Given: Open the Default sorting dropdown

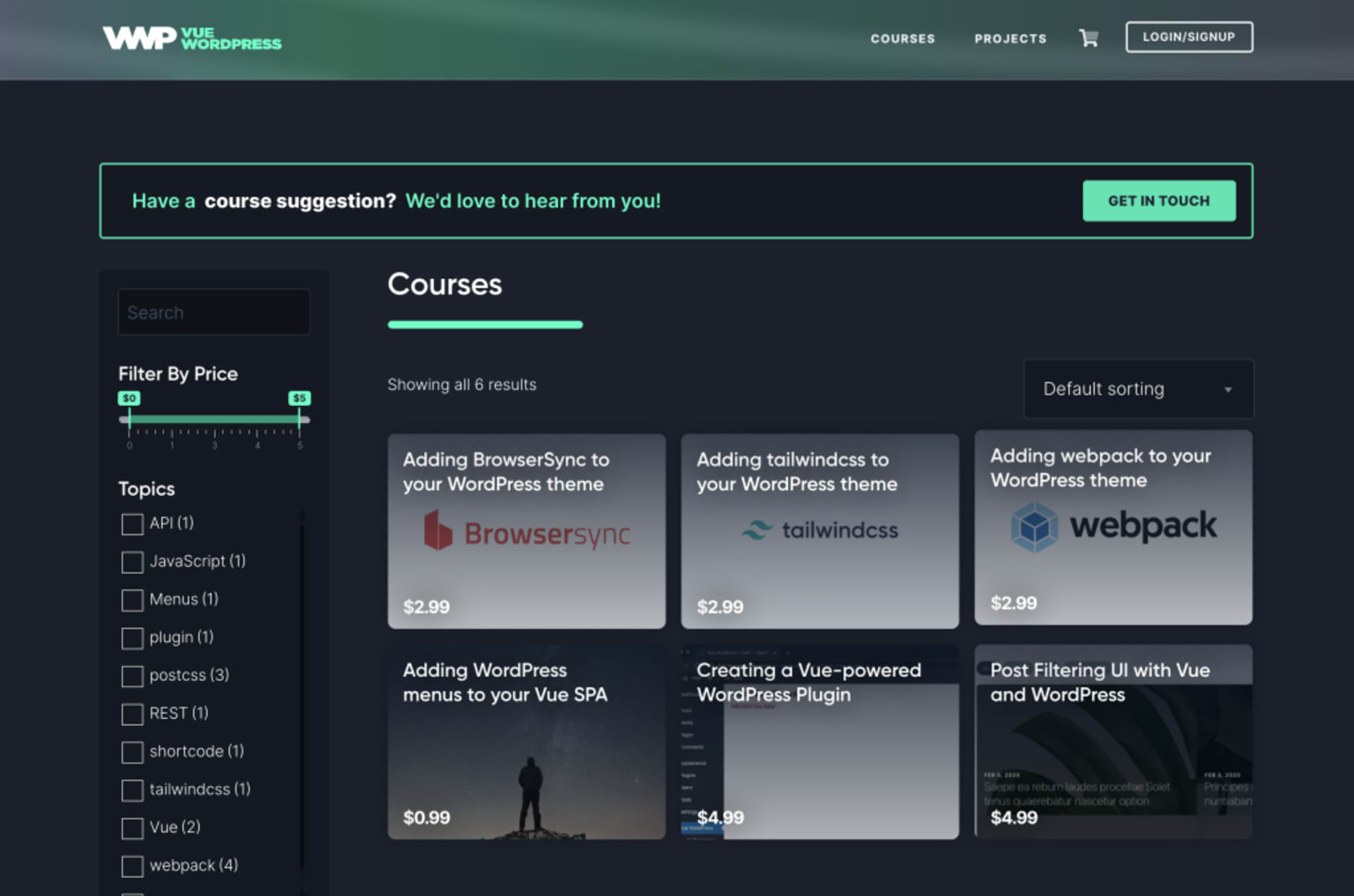Looking at the screenshot, I should (1138, 389).
